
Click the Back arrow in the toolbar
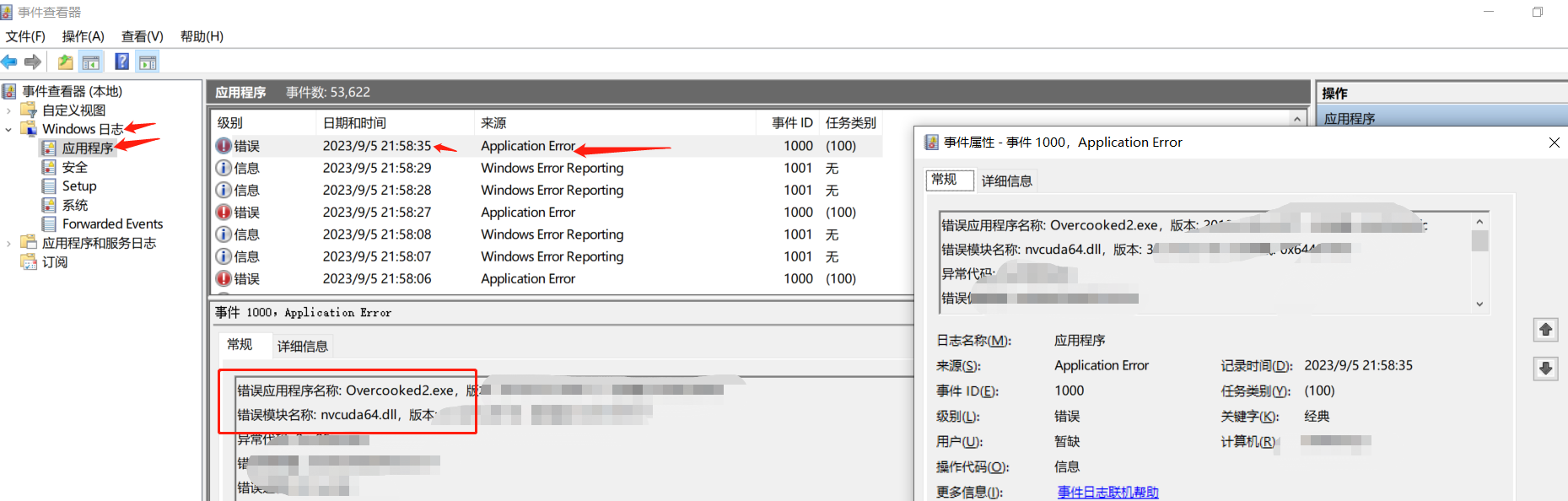(9, 62)
